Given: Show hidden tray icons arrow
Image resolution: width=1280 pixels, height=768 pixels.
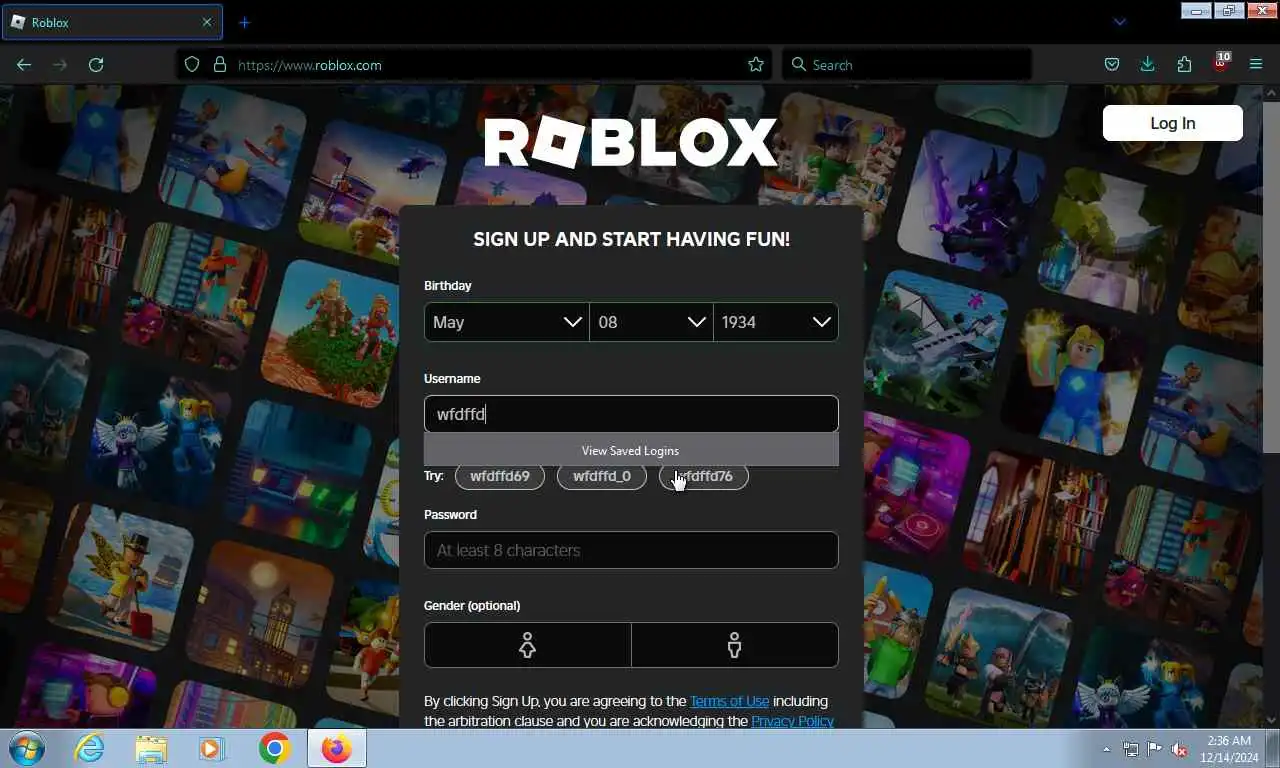Looking at the screenshot, I should (1106, 749).
